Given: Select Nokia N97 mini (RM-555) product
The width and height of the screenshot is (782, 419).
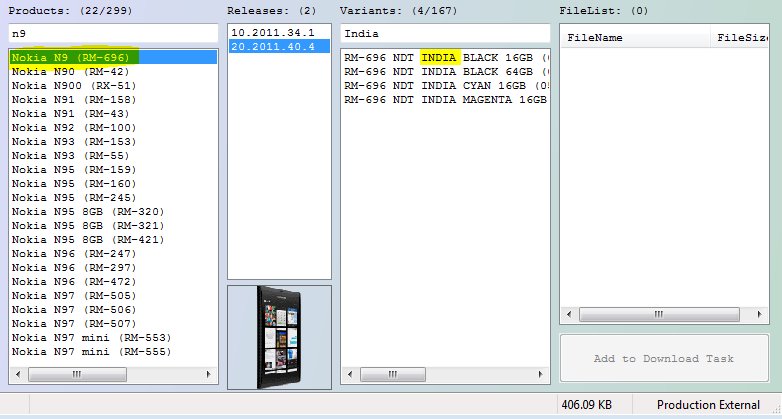Looking at the screenshot, I should tap(113, 351).
